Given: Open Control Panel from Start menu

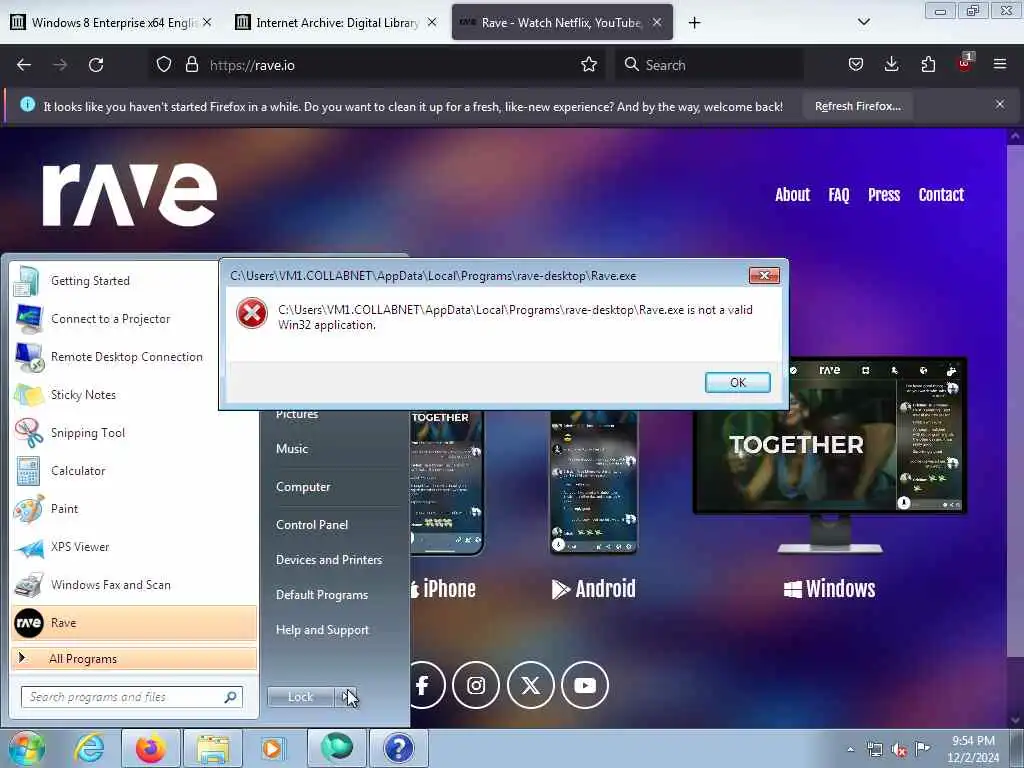Looking at the screenshot, I should point(312,524).
